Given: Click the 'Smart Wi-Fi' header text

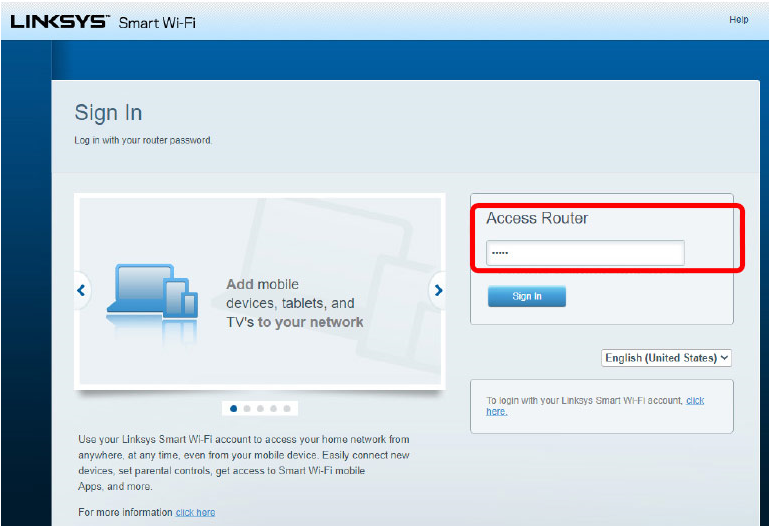Looking at the screenshot, I should 157,23.
